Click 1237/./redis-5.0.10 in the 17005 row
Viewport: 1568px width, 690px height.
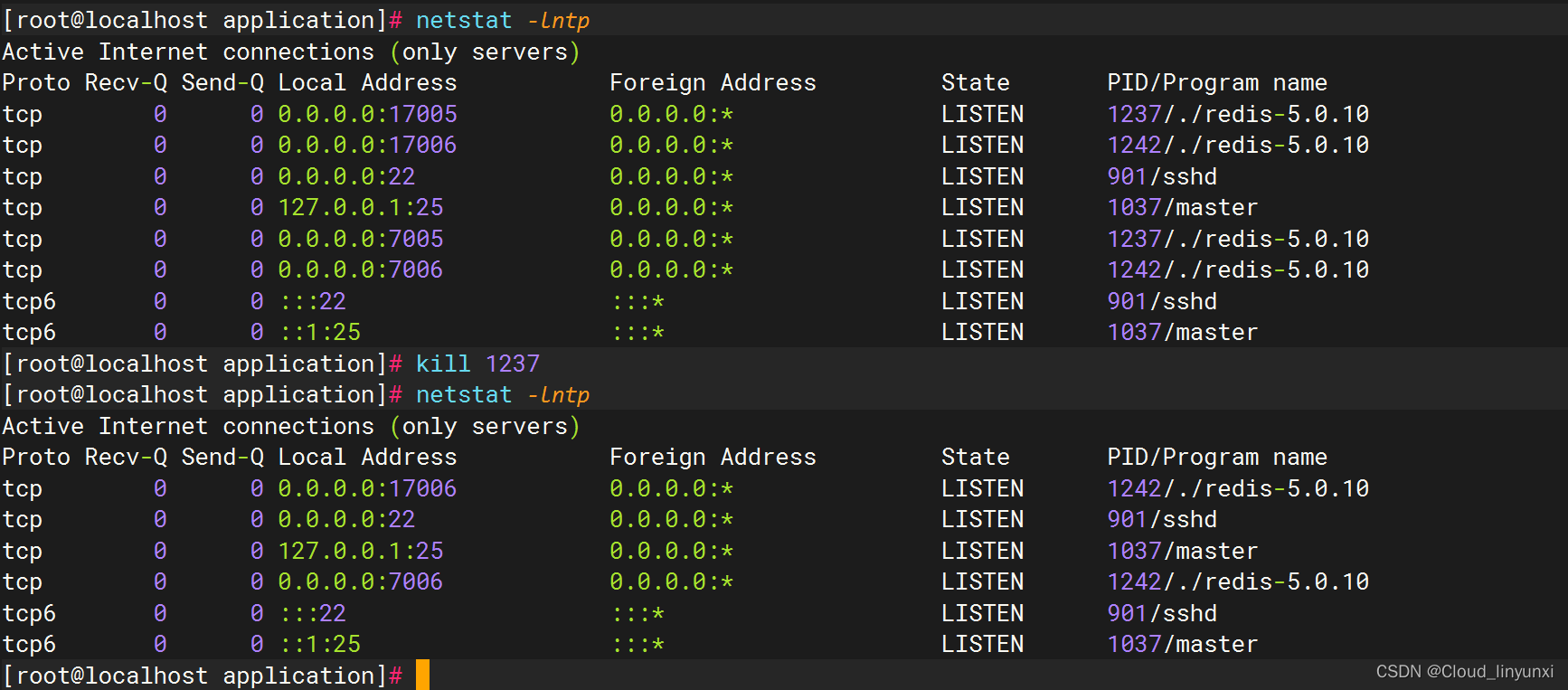click(1238, 114)
